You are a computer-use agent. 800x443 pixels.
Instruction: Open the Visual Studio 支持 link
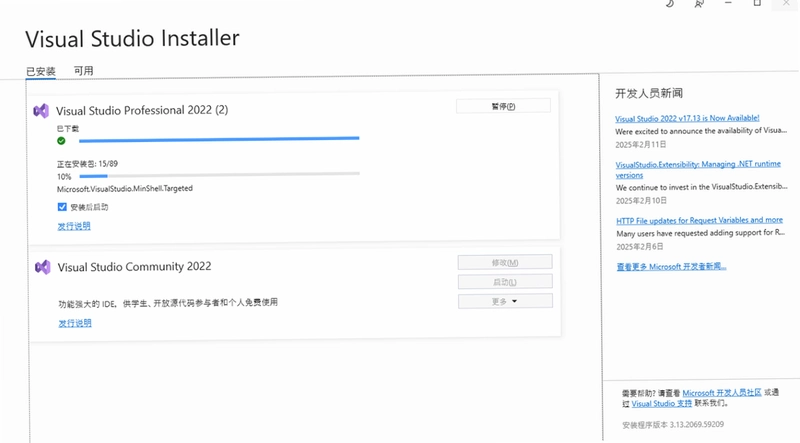[x=662, y=403]
